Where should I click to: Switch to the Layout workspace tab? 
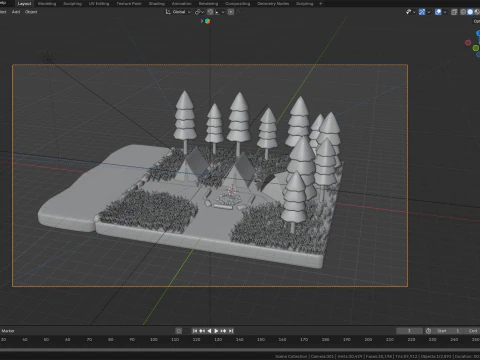coord(24,4)
